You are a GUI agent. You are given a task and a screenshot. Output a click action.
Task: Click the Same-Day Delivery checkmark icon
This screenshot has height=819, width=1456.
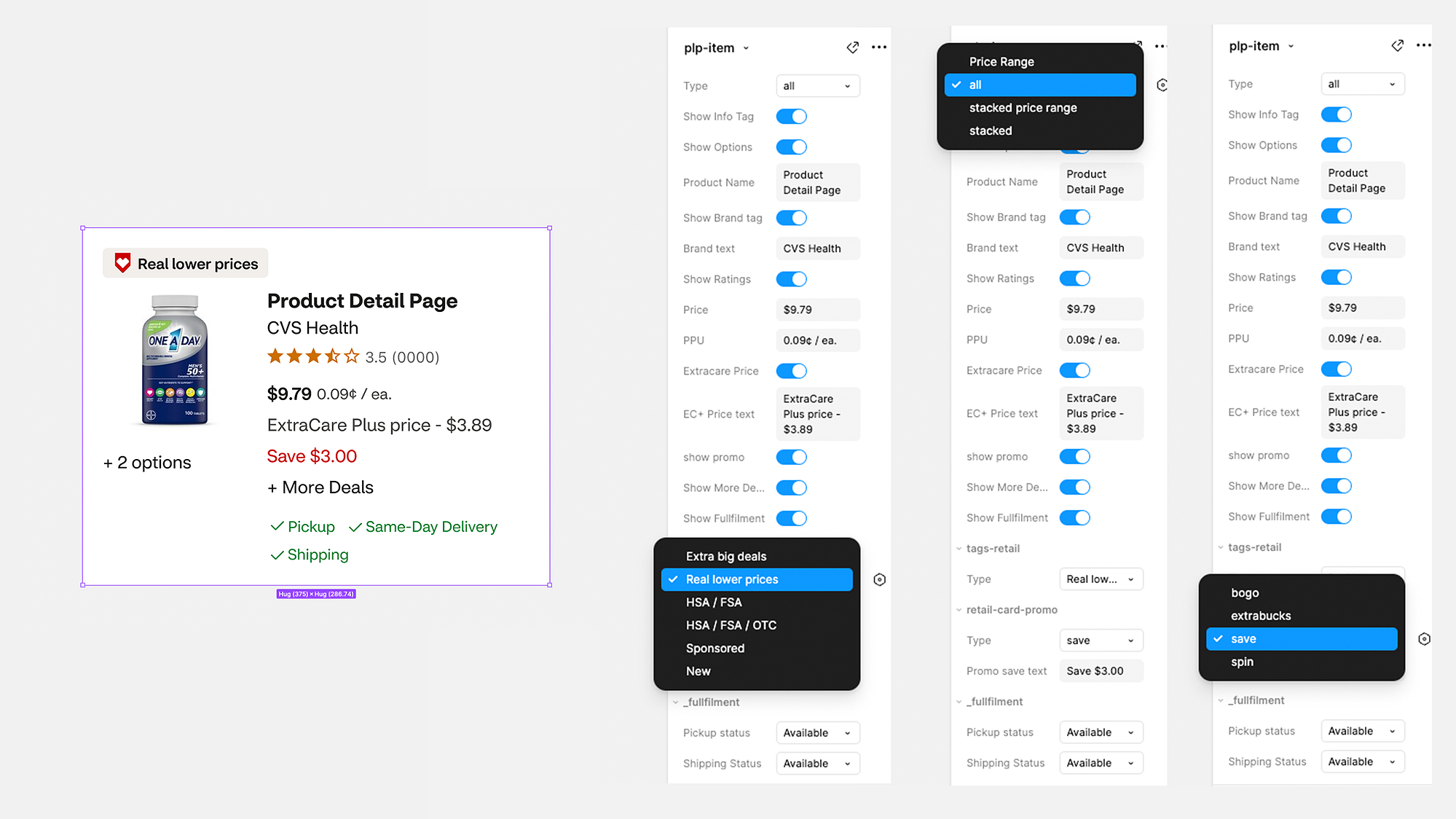pos(355,527)
